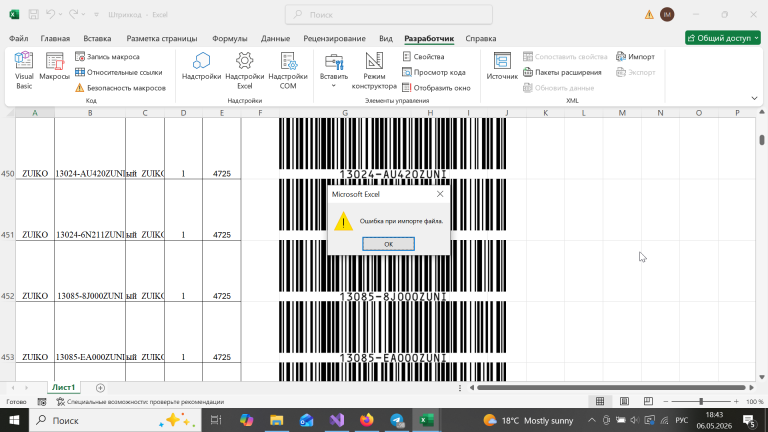The height and width of the screenshot is (432, 768).
Task: Click the warning triangle in the title bar
Action: click(x=649, y=15)
